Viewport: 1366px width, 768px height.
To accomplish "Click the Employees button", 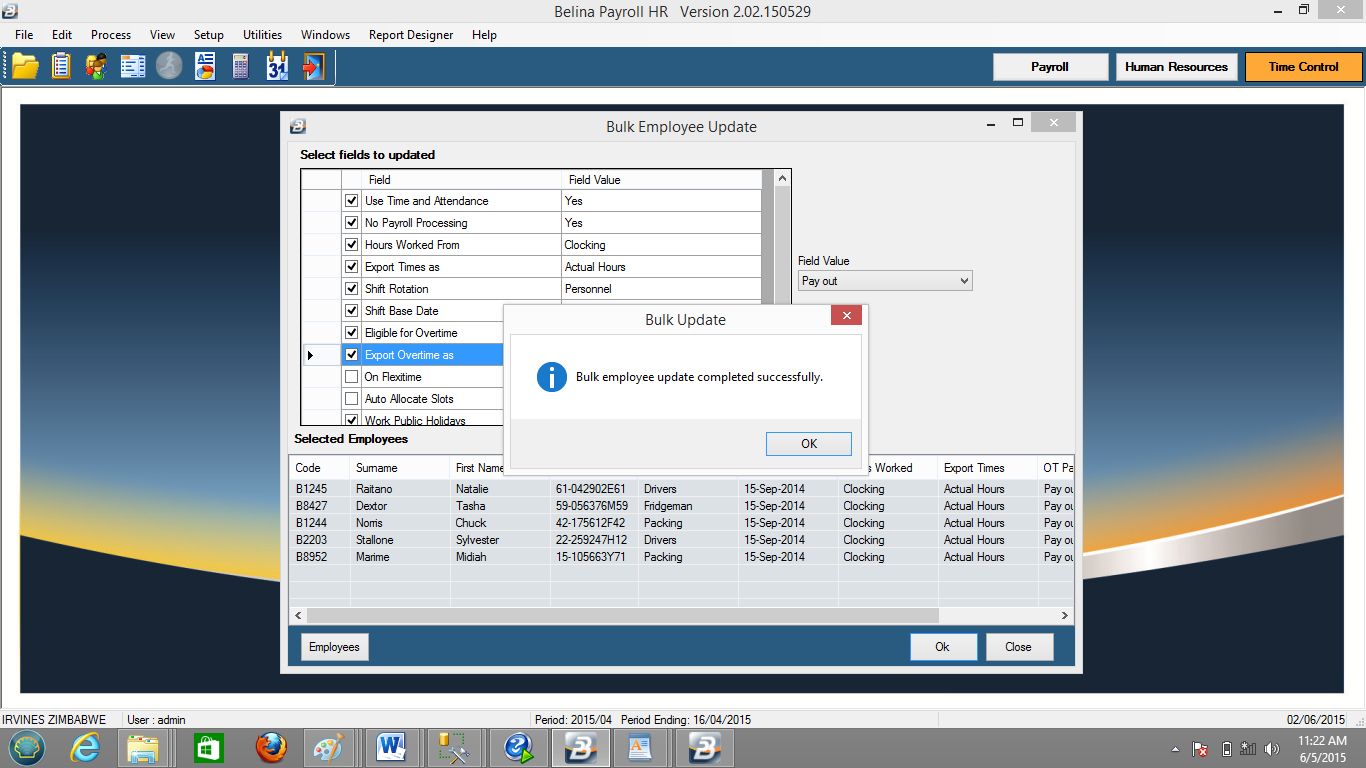I will [334, 647].
